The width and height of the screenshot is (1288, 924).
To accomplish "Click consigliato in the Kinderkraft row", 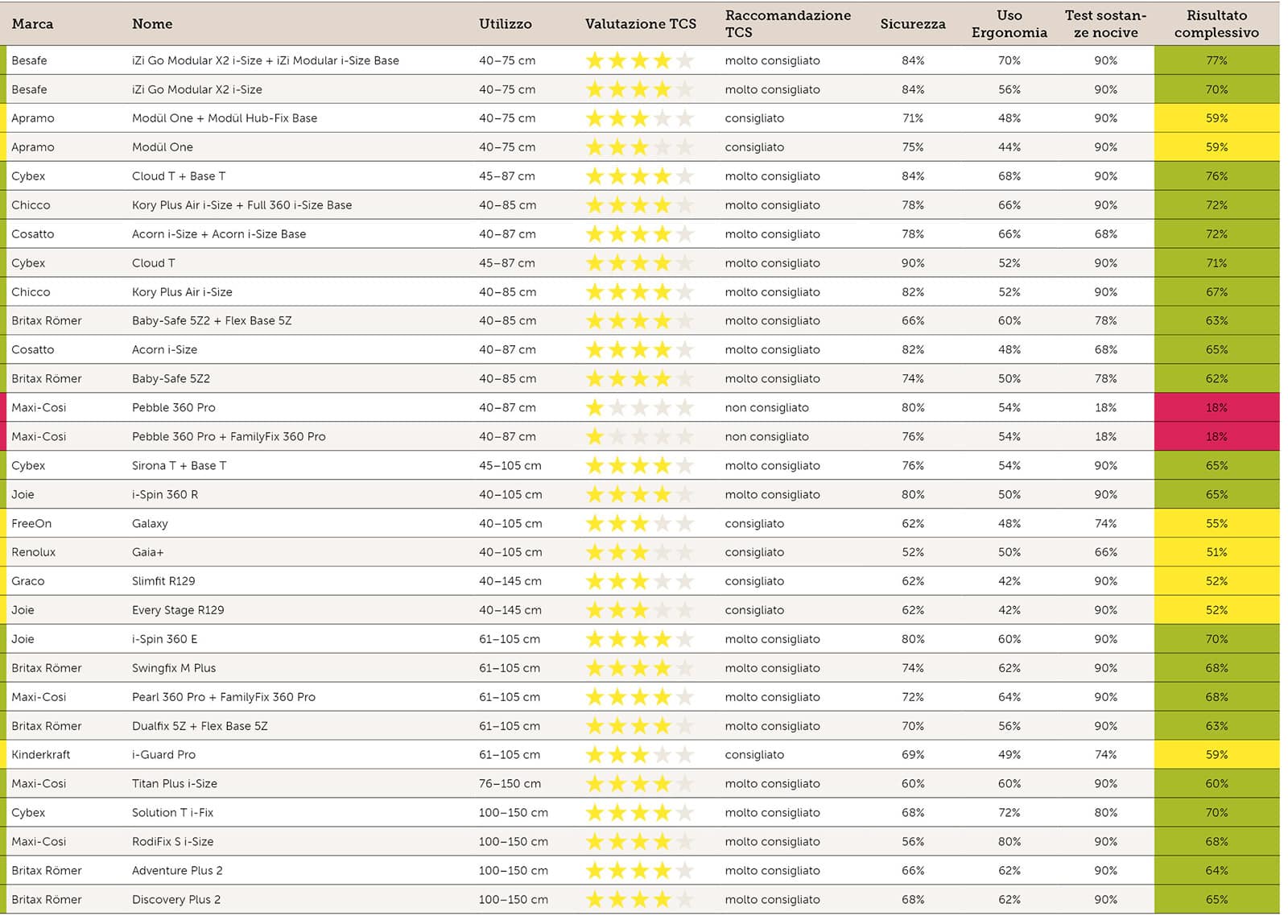I will (x=754, y=755).
